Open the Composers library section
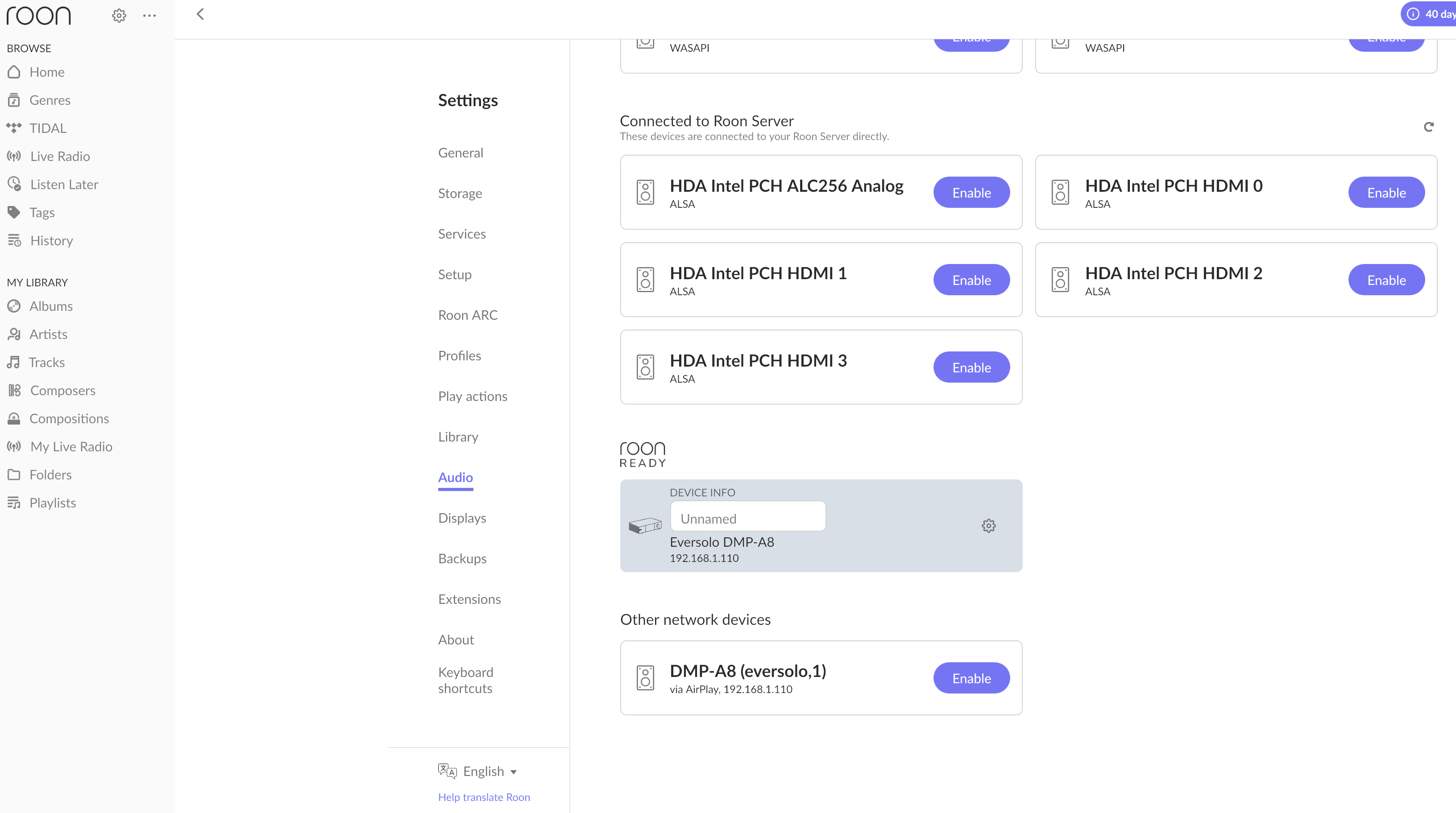 click(x=62, y=390)
